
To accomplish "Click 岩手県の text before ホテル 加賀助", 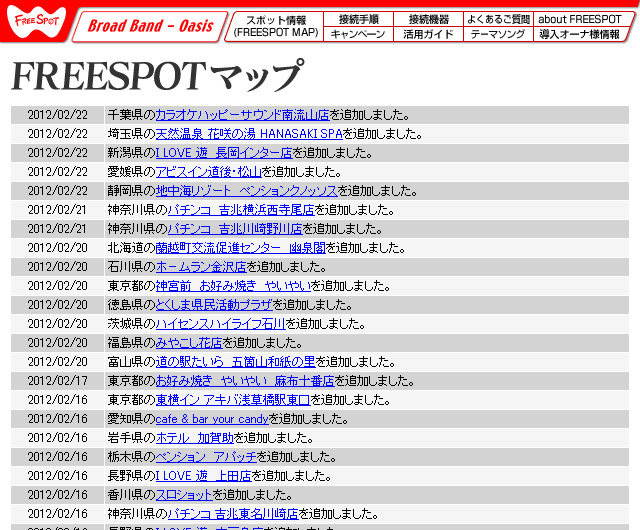I will [x=131, y=438].
